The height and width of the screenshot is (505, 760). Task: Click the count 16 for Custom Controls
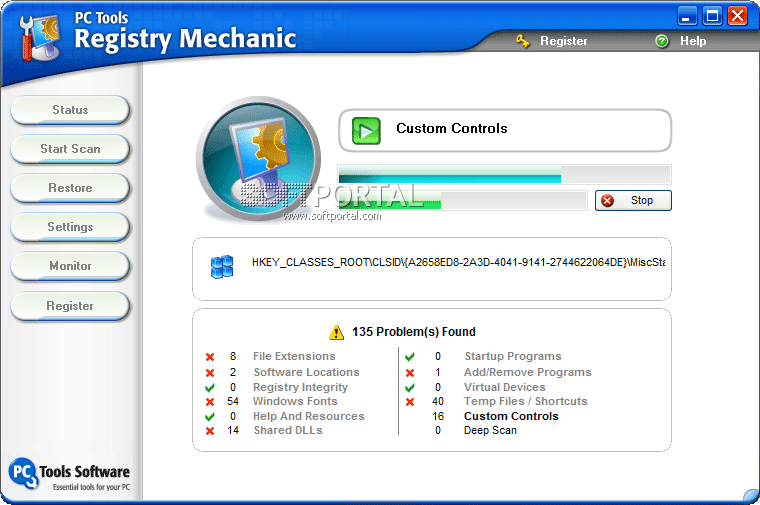click(x=438, y=416)
